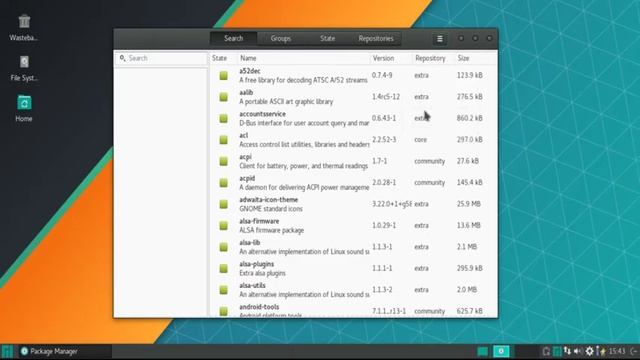This screenshot has height=360, width=640.
Task: Sort packages by the State column
Action: pyautogui.click(x=223, y=58)
